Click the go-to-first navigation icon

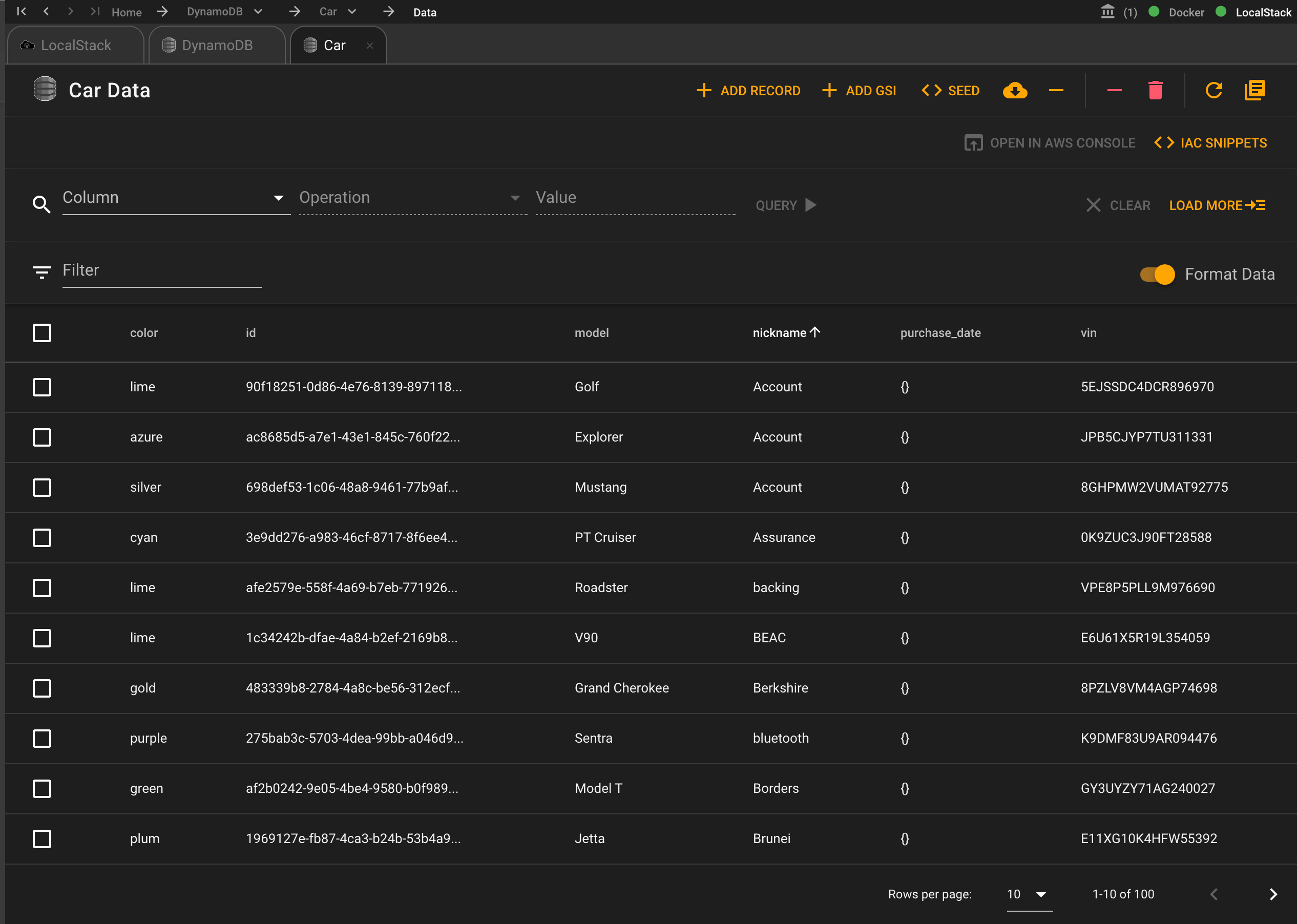pos(22,11)
